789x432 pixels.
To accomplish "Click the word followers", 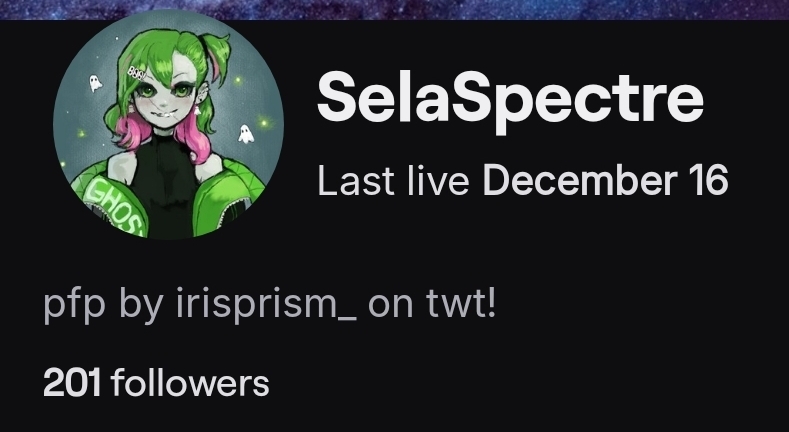I will click(190, 383).
